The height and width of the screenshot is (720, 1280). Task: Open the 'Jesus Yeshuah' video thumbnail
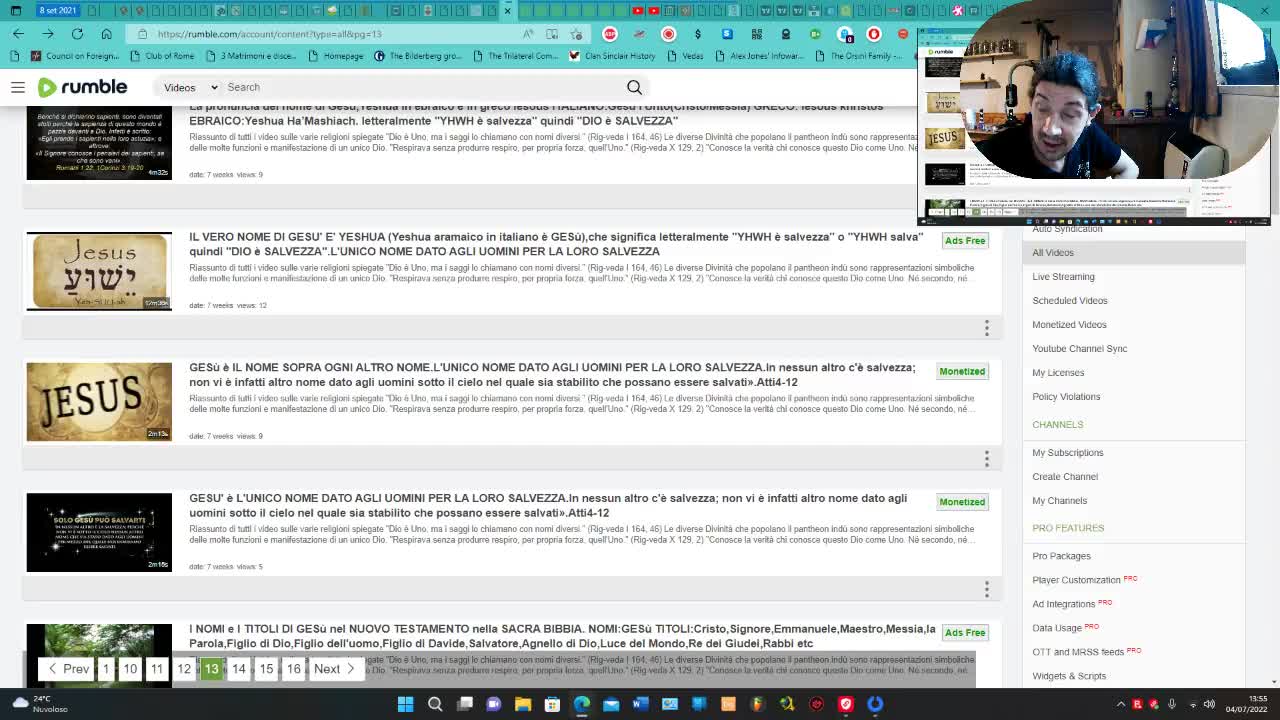(x=99, y=271)
